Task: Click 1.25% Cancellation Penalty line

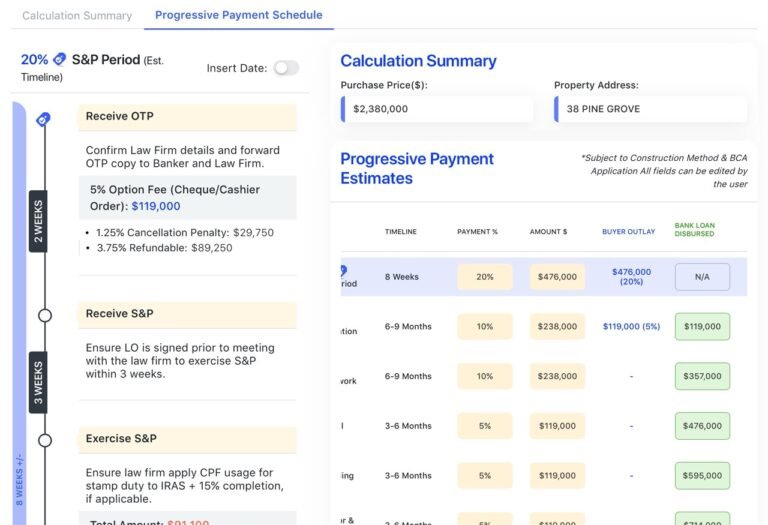Action: coord(185,233)
